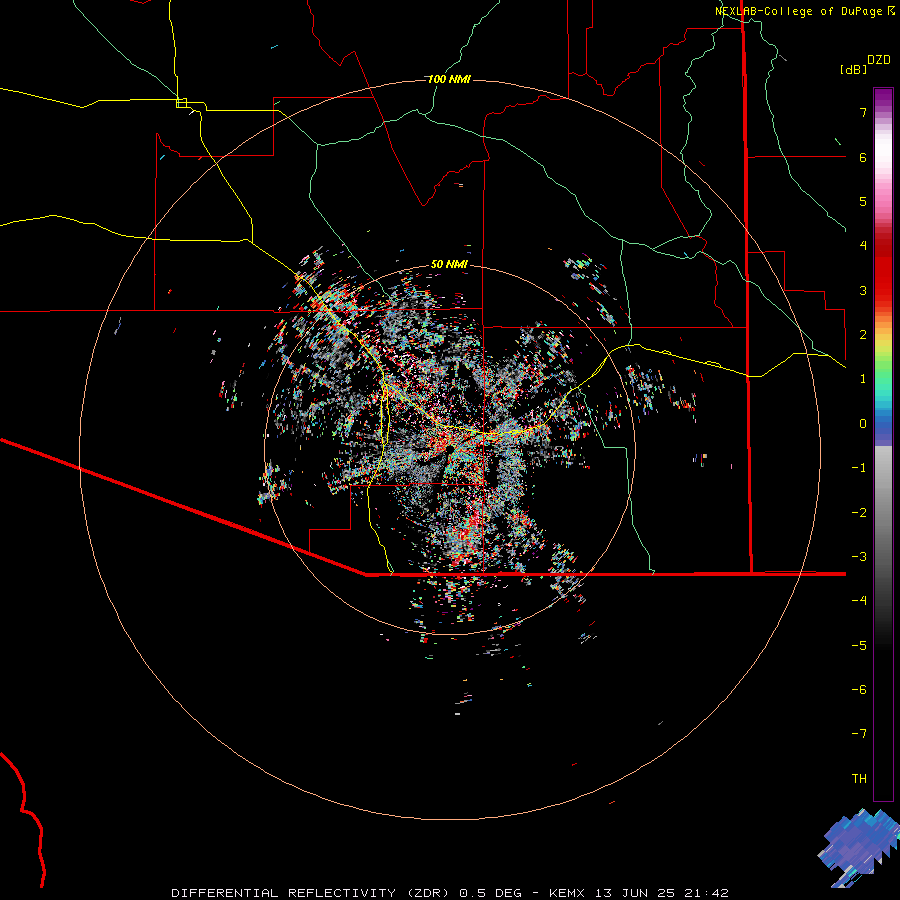Click the [dB] unit label
Image resolution: width=900 pixels, height=900 pixels.
(x=853, y=69)
